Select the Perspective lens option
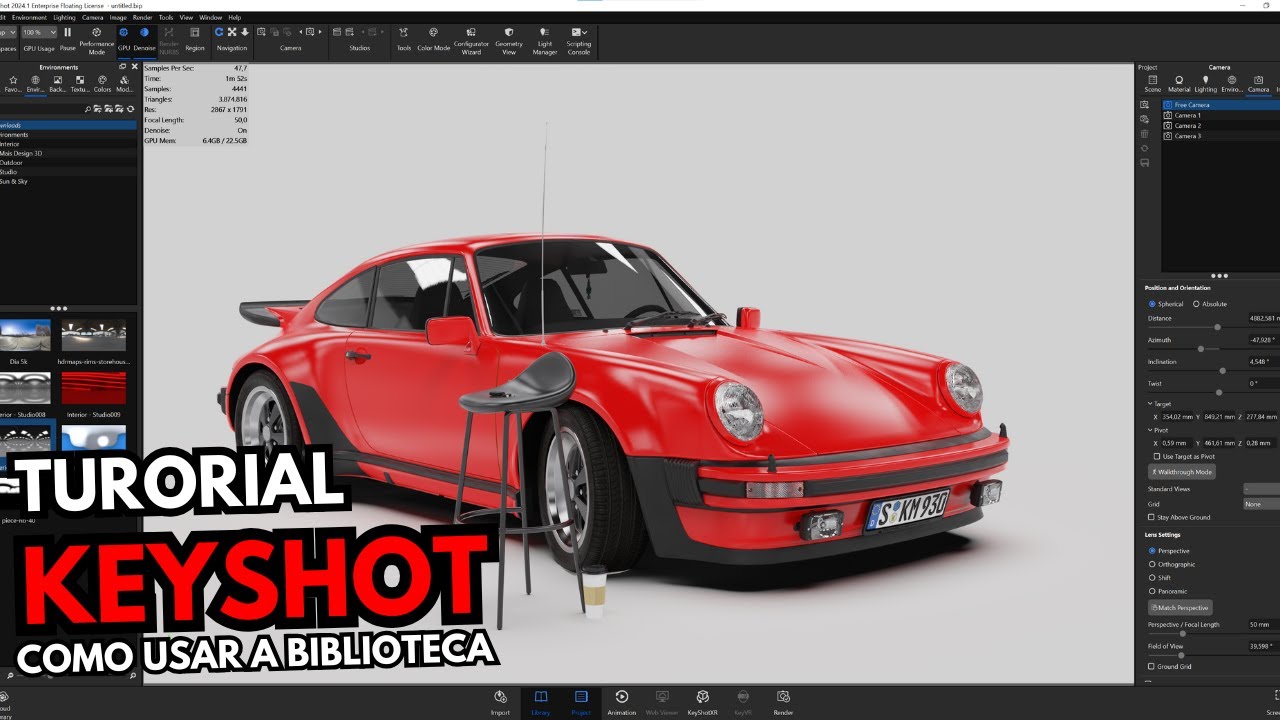This screenshot has width=1280, height=720. 1169,551
